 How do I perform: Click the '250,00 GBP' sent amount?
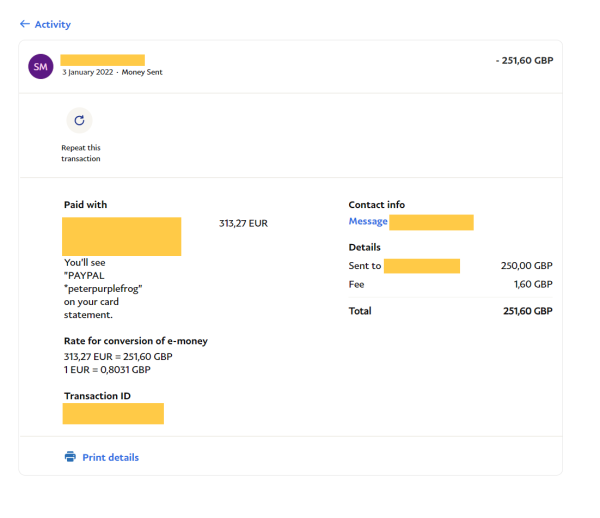tap(526, 266)
